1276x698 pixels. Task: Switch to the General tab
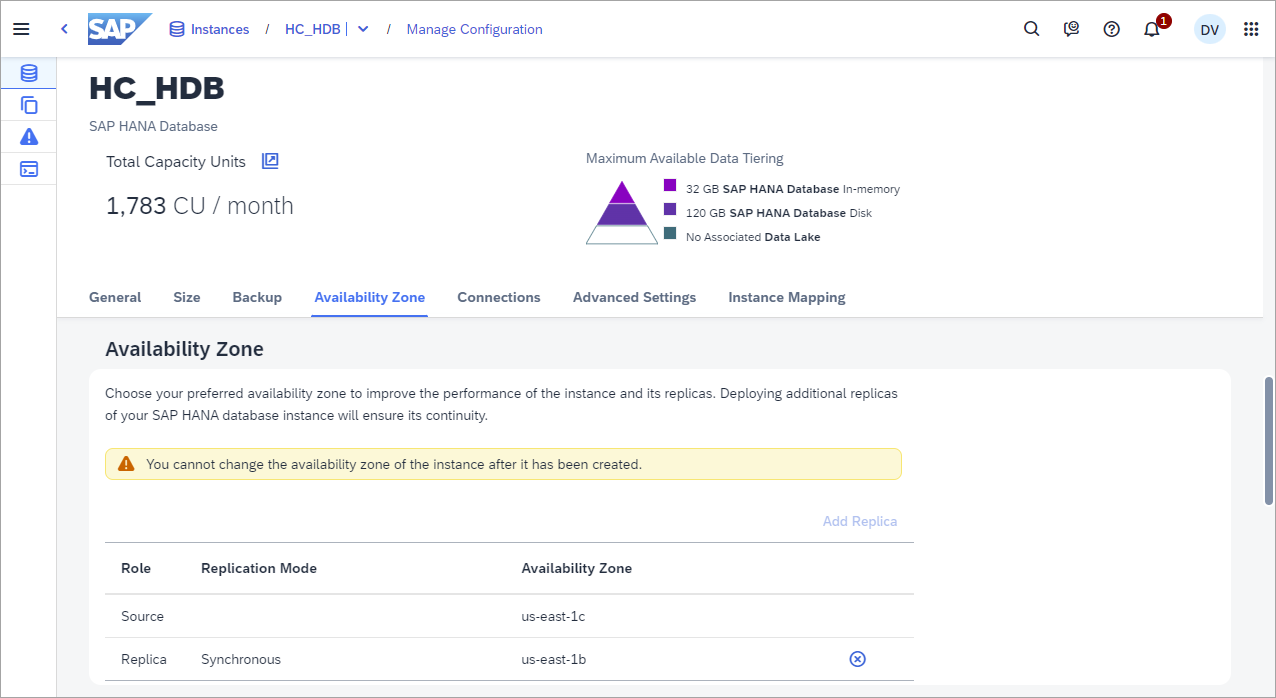(x=115, y=297)
